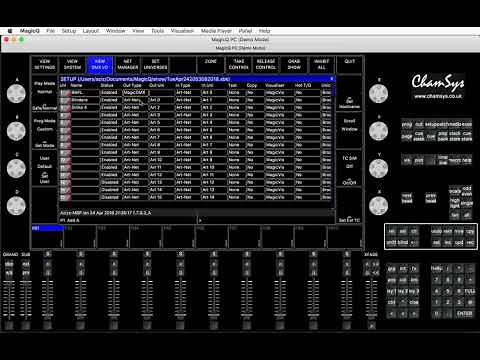
Task: Open the Tools menu
Action: (x=158, y=31)
